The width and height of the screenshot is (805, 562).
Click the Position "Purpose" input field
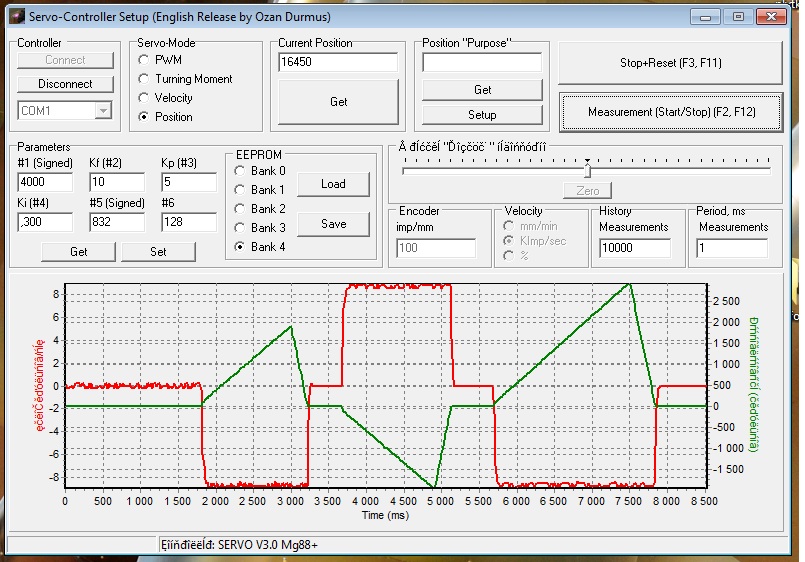pos(482,62)
